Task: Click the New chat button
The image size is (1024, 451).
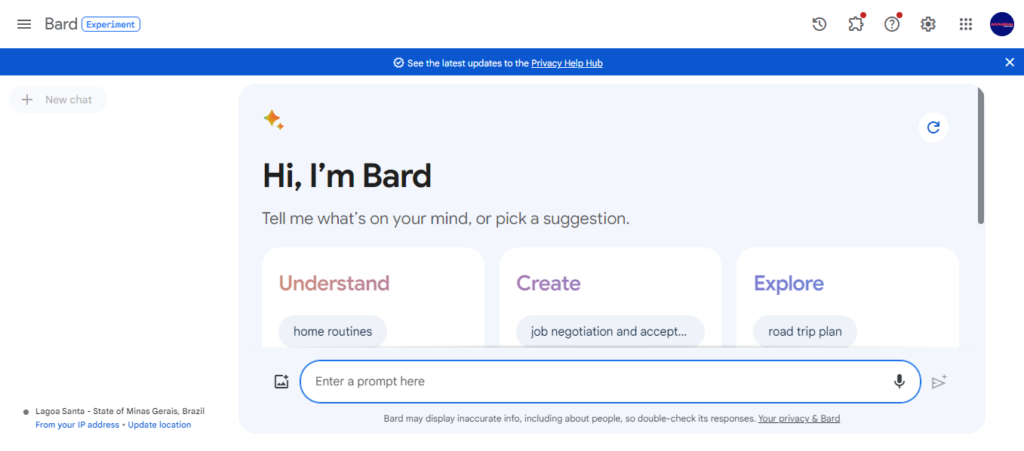Action: 57,100
